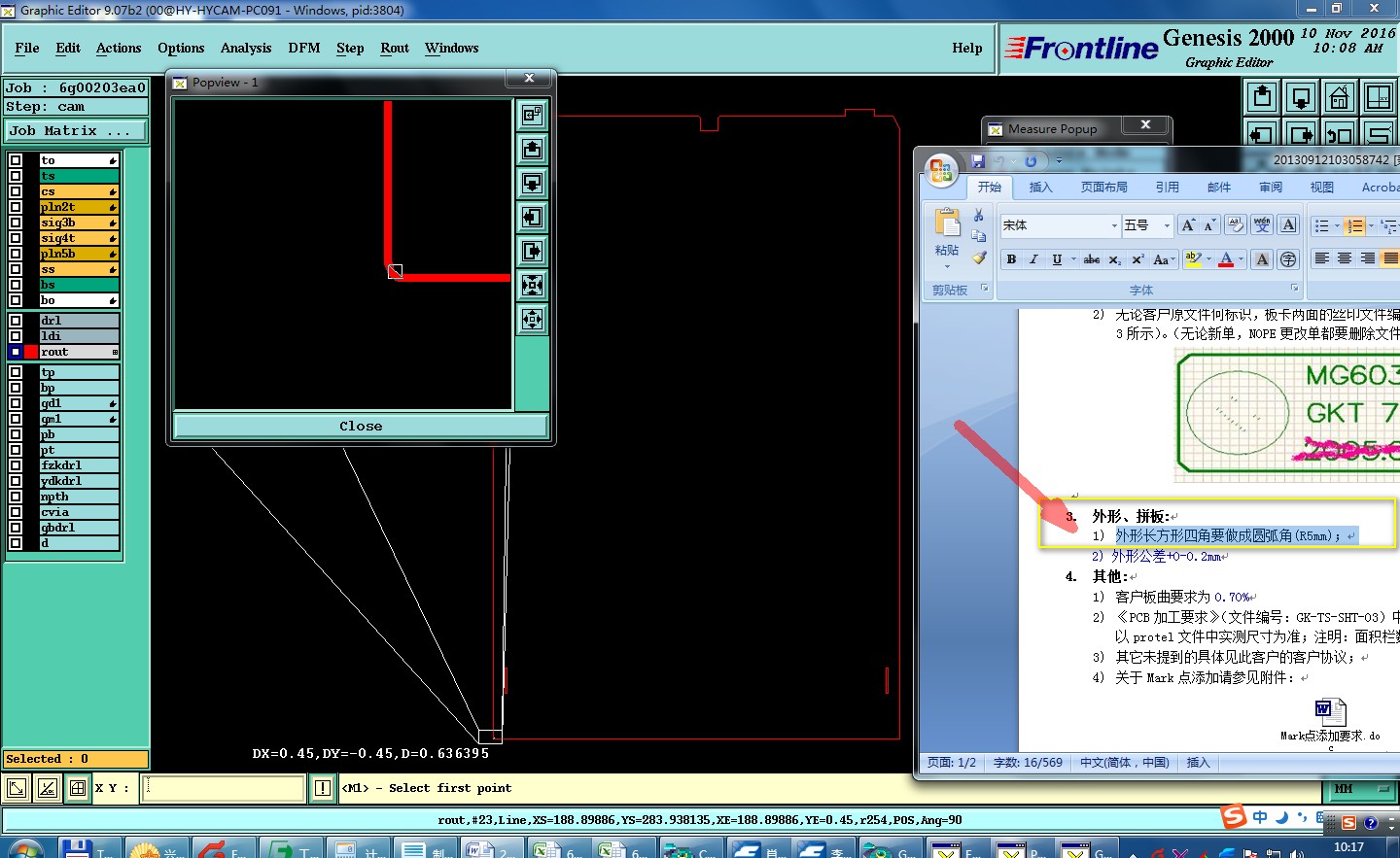This screenshot has width=1400, height=858.
Task: Click the red color swatch of rout layer
Action: click(31, 352)
